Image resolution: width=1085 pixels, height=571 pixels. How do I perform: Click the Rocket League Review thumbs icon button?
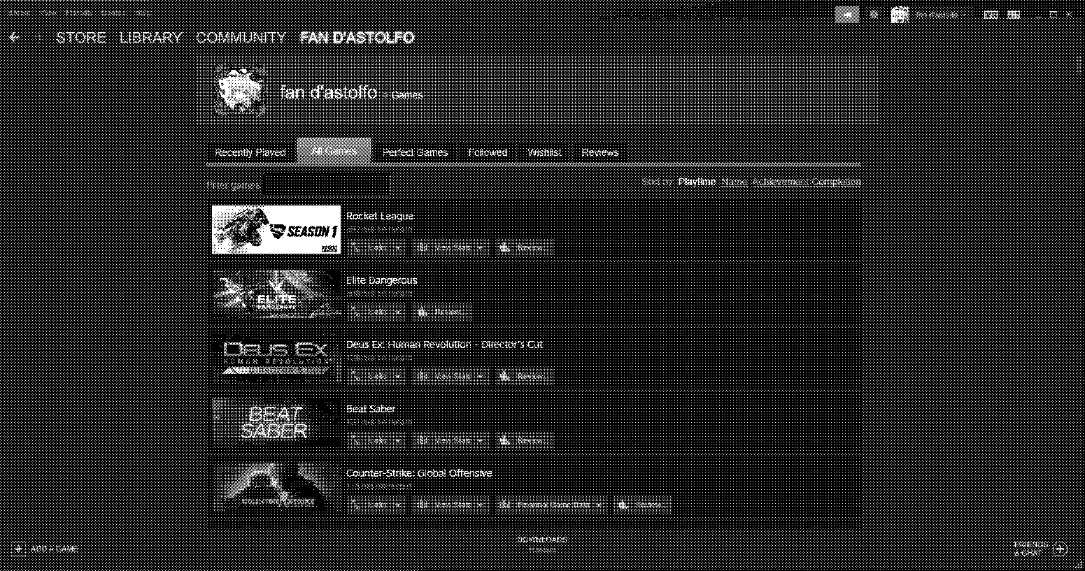point(524,247)
